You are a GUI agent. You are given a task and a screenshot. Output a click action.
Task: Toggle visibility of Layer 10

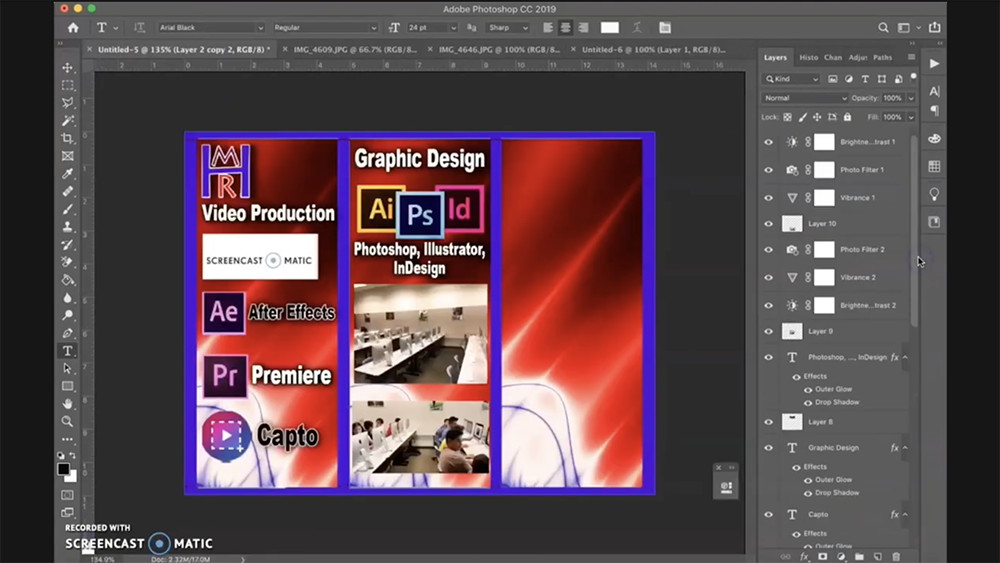pos(768,224)
